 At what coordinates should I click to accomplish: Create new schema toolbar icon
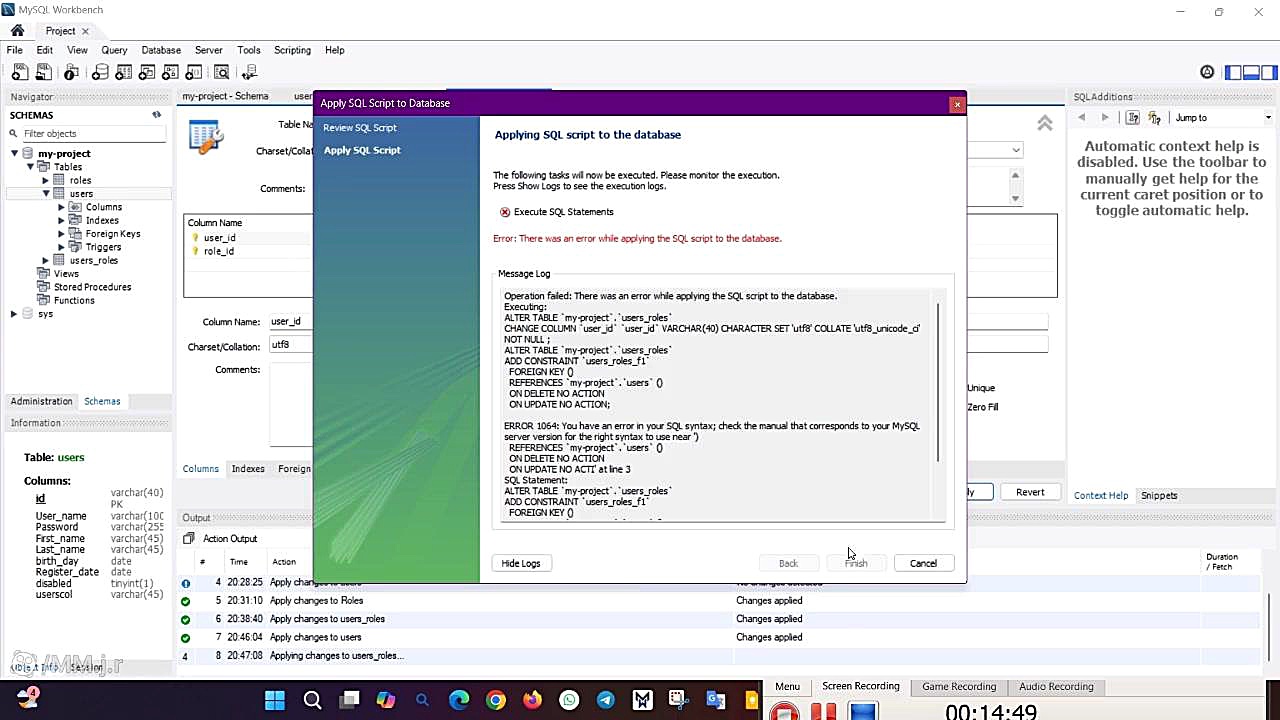tap(100, 72)
